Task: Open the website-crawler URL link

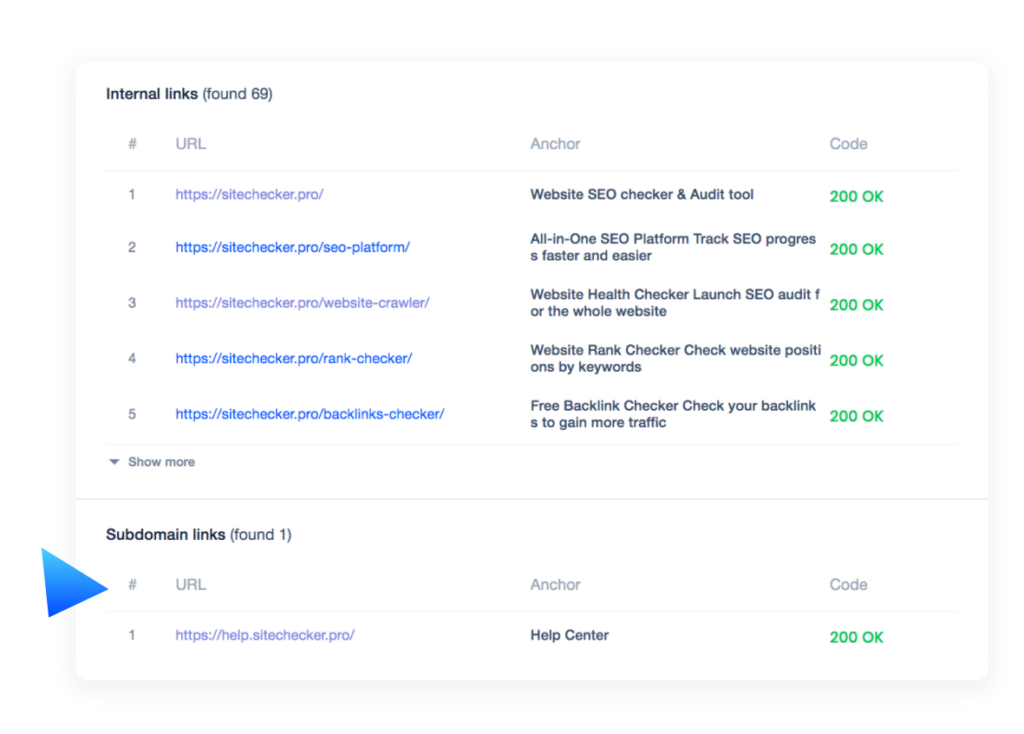Action: pyautogui.click(x=302, y=303)
